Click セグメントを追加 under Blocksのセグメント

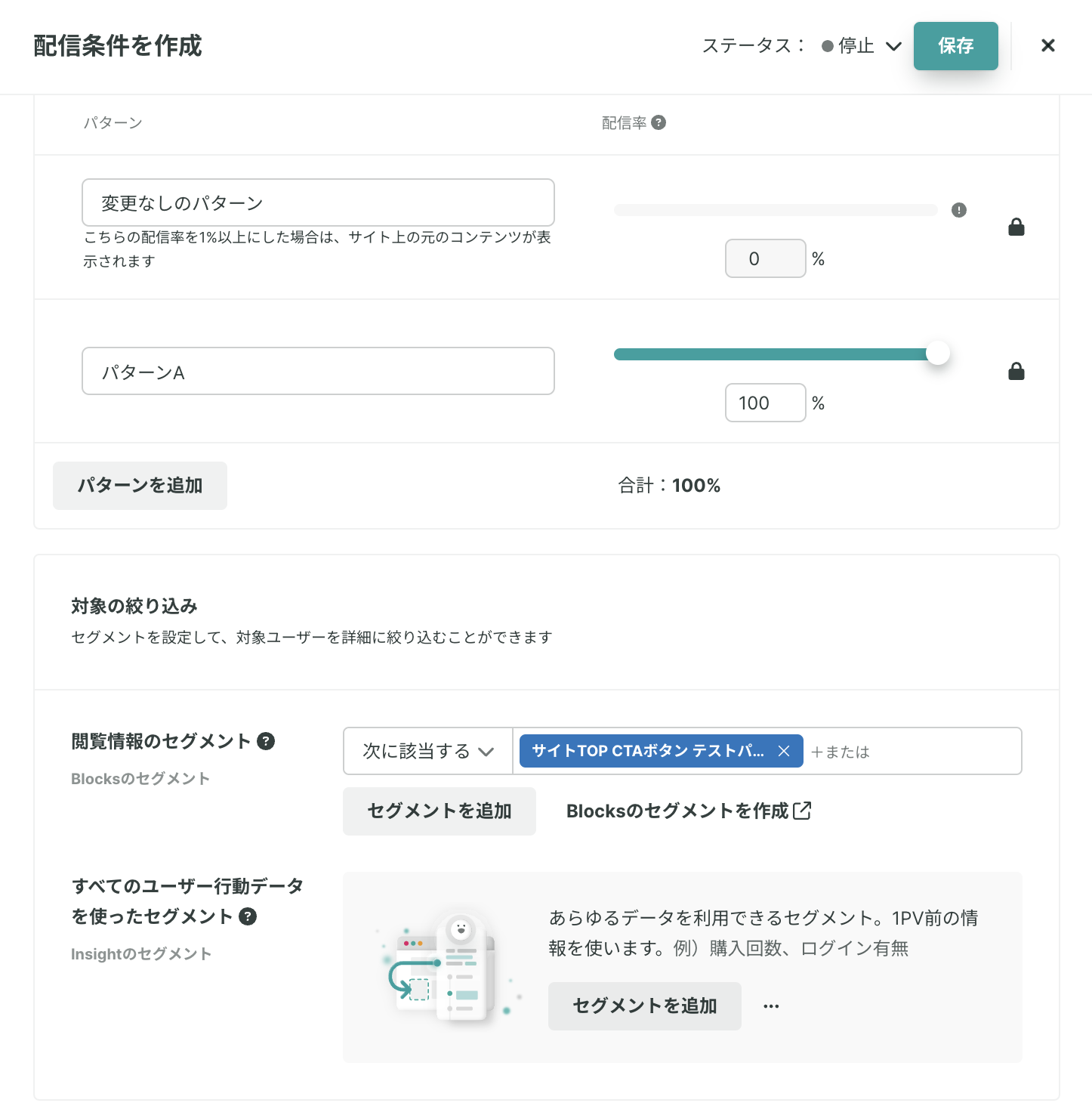coord(440,811)
